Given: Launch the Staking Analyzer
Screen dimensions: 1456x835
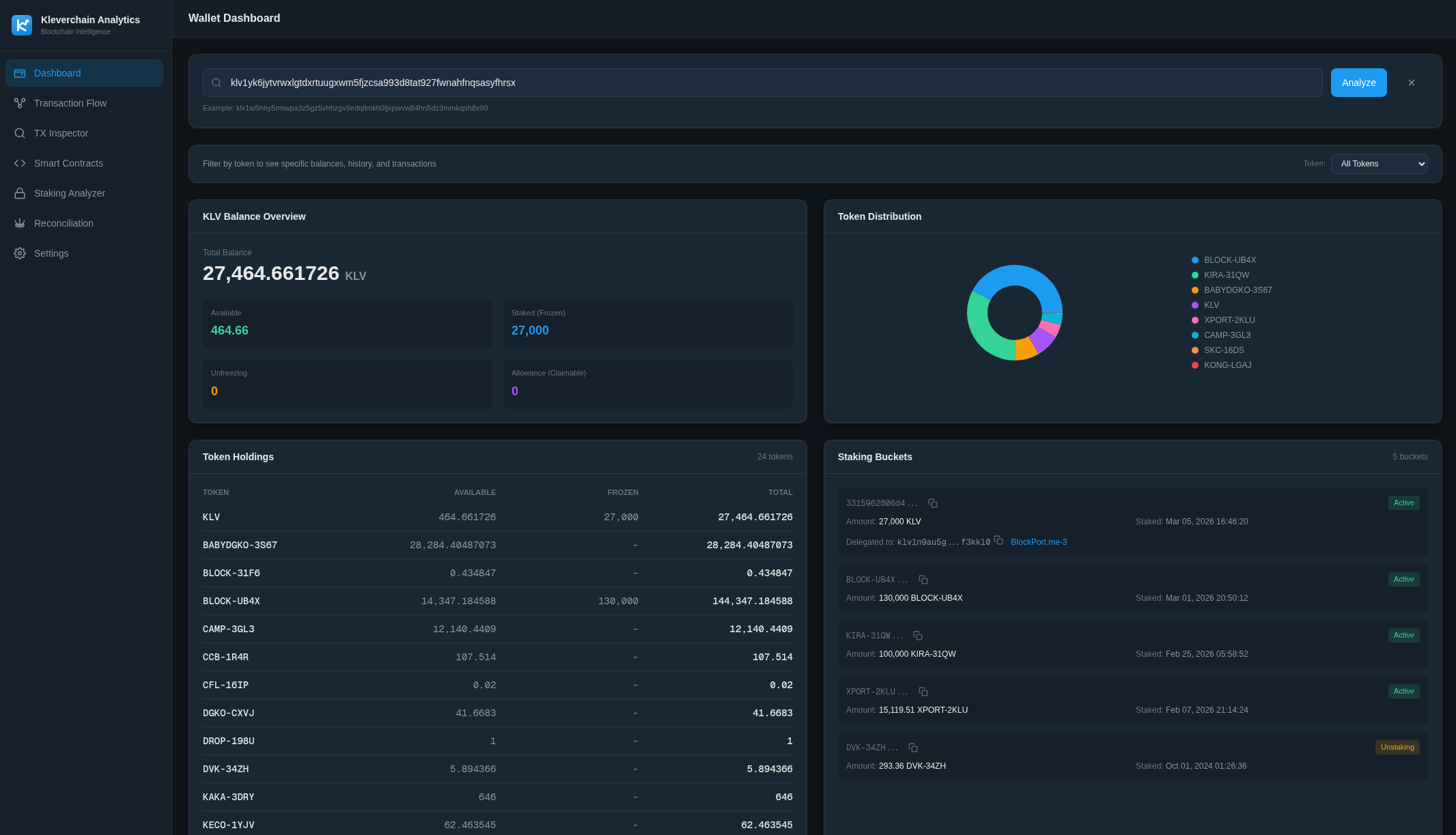Looking at the screenshot, I should 69,193.
